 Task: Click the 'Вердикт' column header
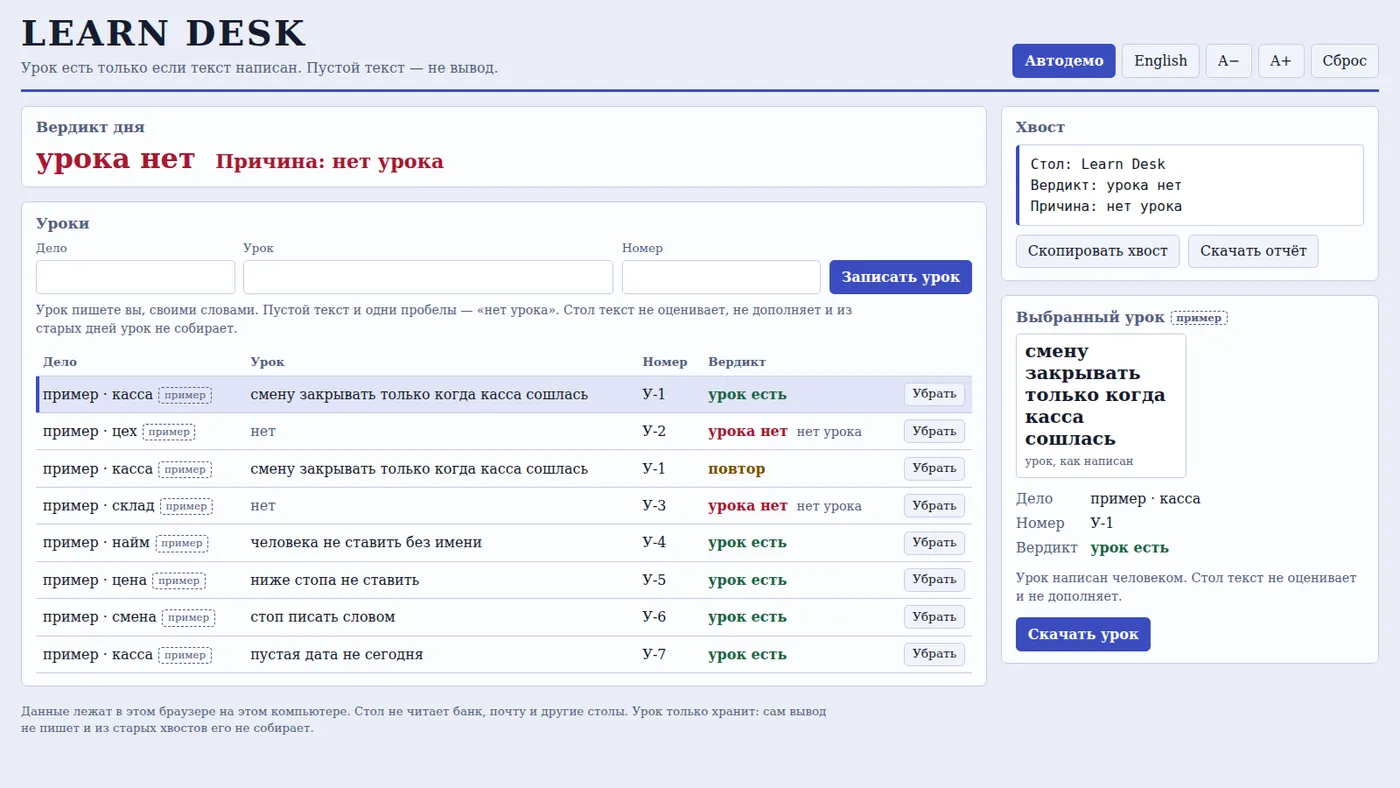737,362
